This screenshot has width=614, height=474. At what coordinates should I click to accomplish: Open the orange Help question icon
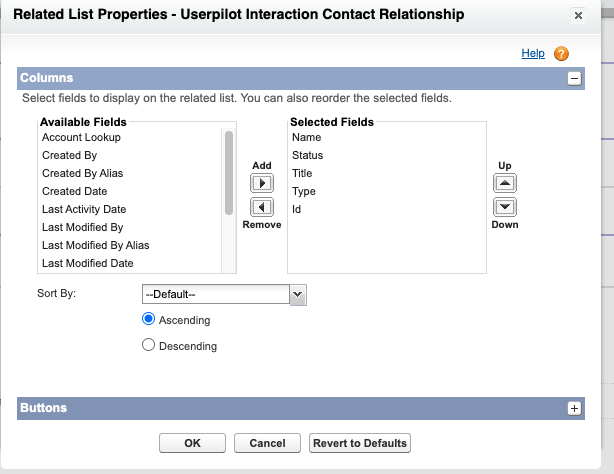(x=561, y=54)
